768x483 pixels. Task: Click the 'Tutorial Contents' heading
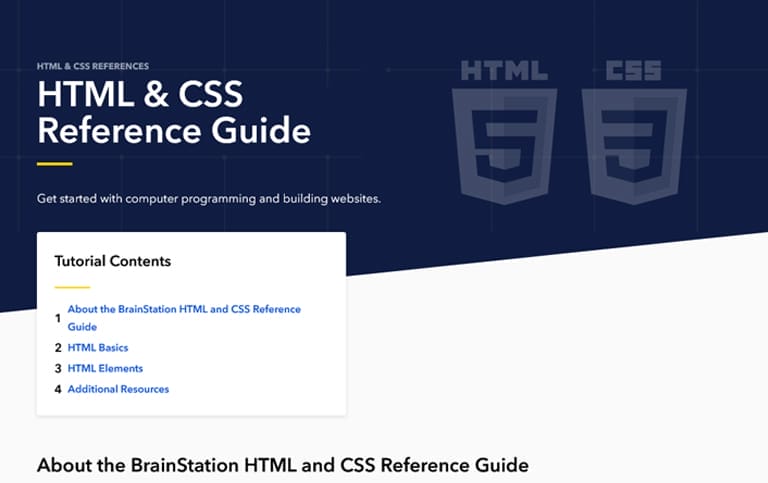[113, 261]
